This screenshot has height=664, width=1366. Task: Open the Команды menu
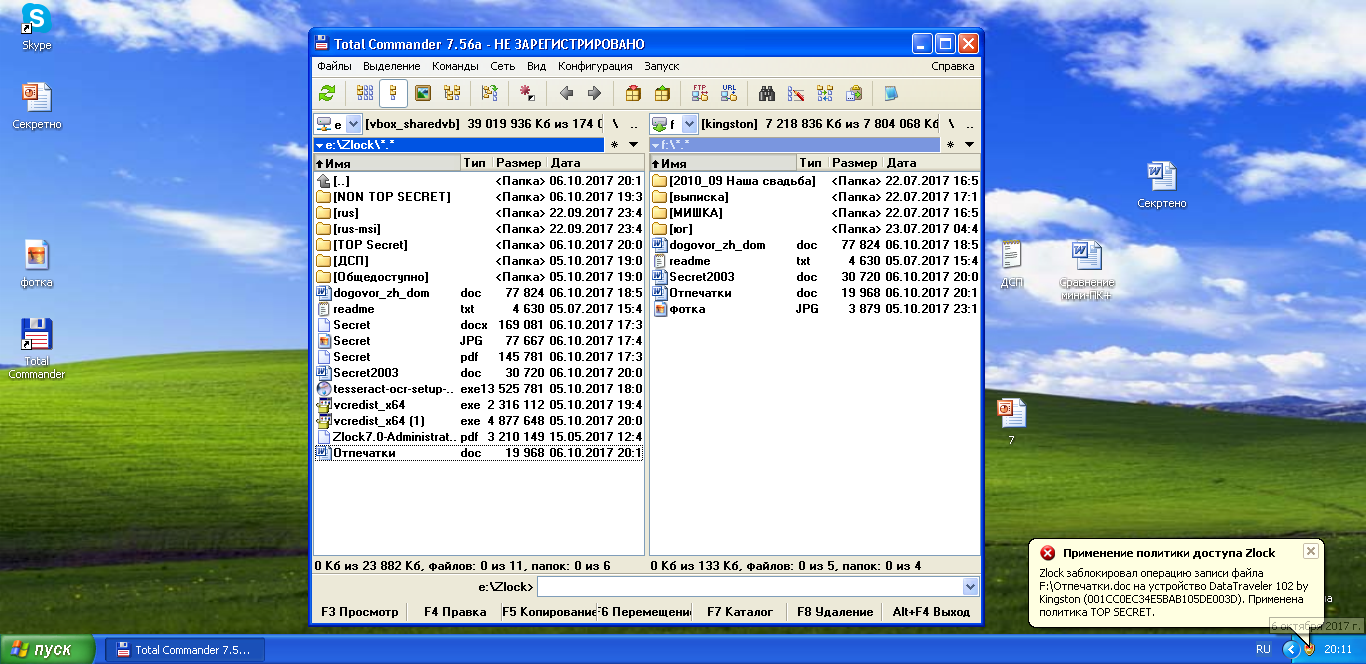455,66
